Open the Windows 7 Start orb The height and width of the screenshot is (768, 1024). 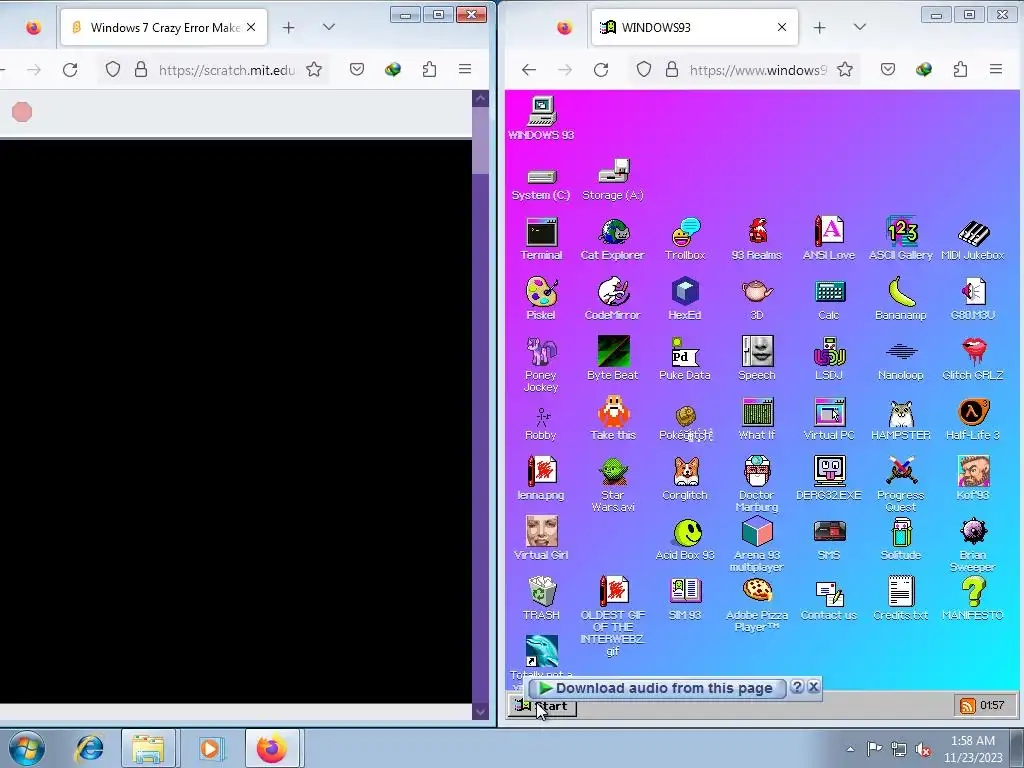27,748
